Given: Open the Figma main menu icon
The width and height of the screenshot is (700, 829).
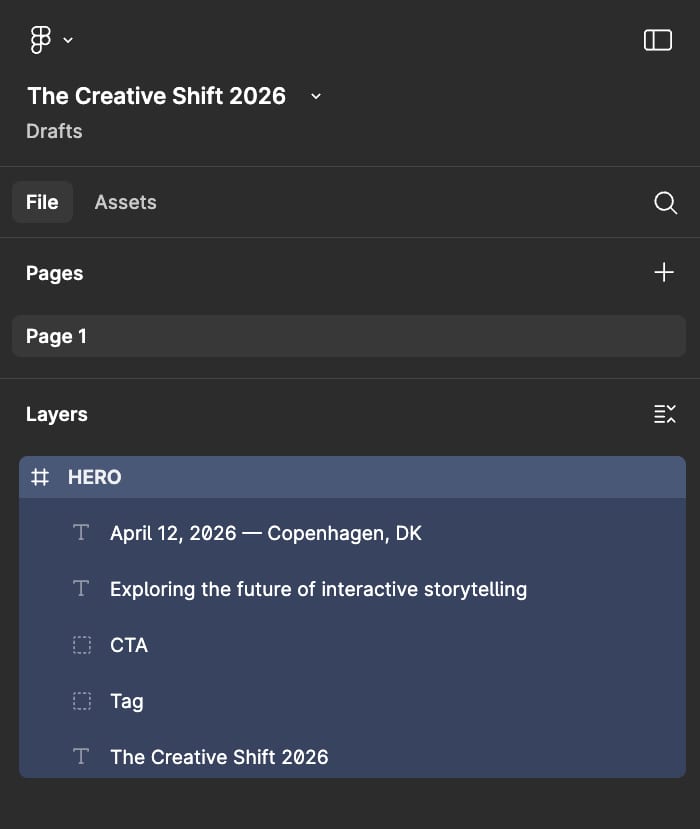Looking at the screenshot, I should tap(39, 39).
